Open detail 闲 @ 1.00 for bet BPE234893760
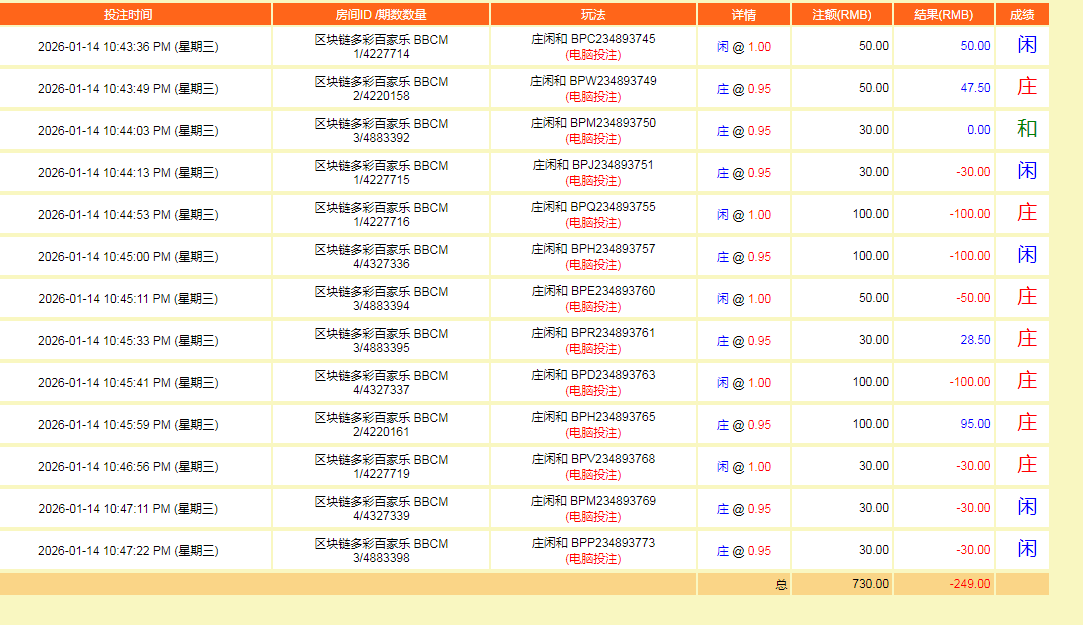Image resolution: width=1083 pixels, height=625 pixels. [743, 298]
